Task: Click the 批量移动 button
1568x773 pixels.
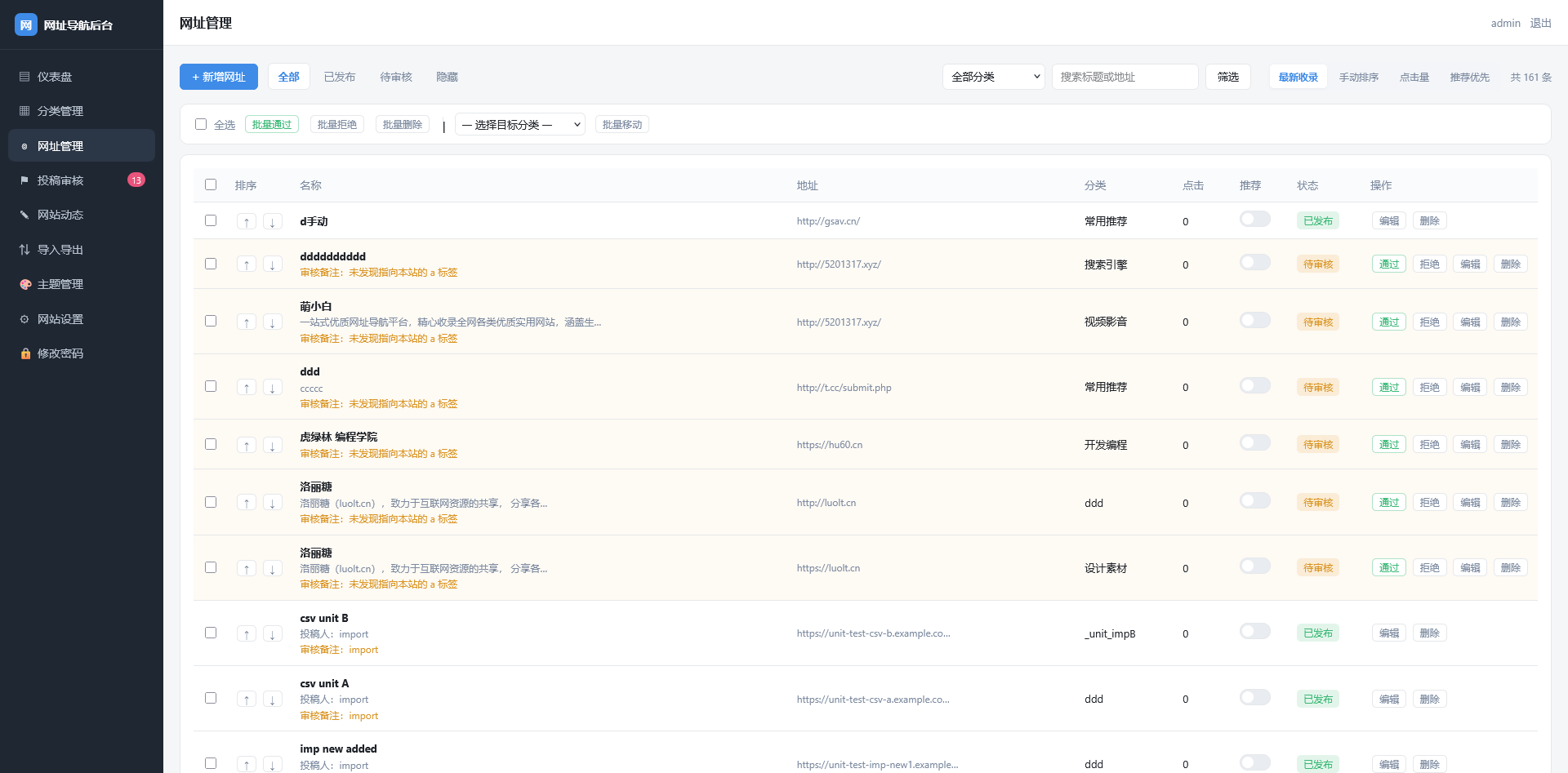Action: pos(622,124)
